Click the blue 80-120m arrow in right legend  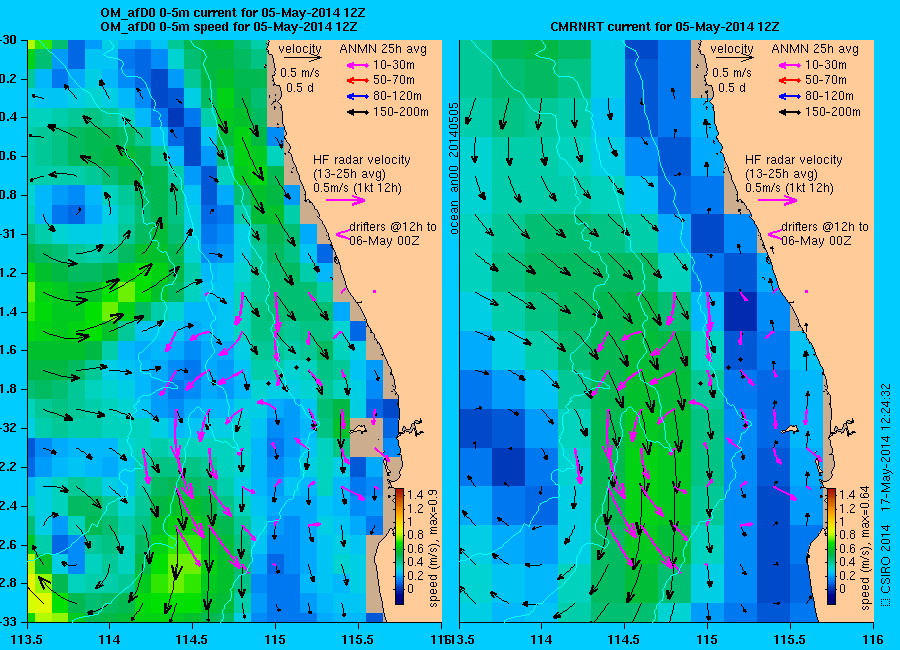point(790,96)
